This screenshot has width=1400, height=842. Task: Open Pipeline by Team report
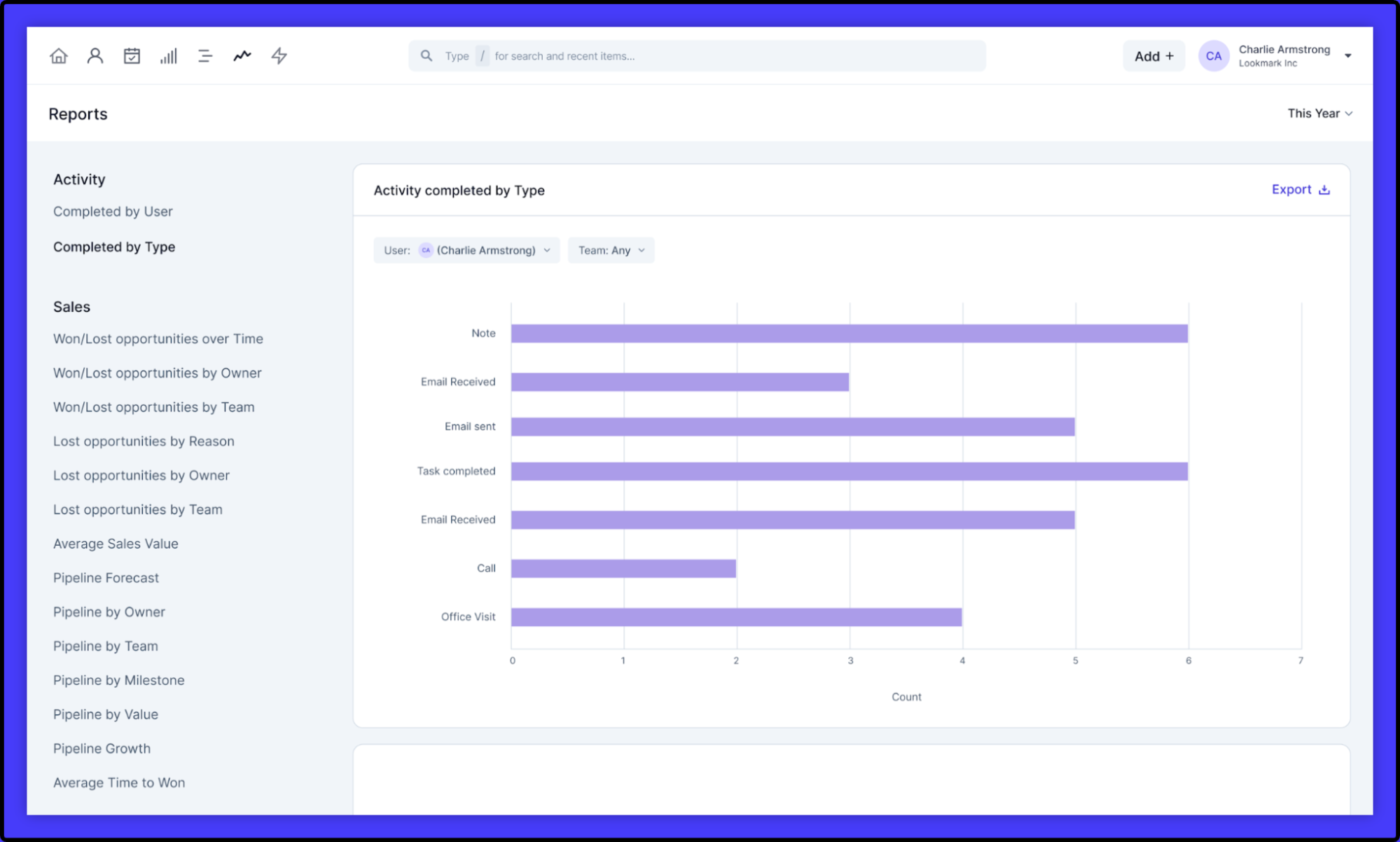pyautogui.click(x=106, y=647)
